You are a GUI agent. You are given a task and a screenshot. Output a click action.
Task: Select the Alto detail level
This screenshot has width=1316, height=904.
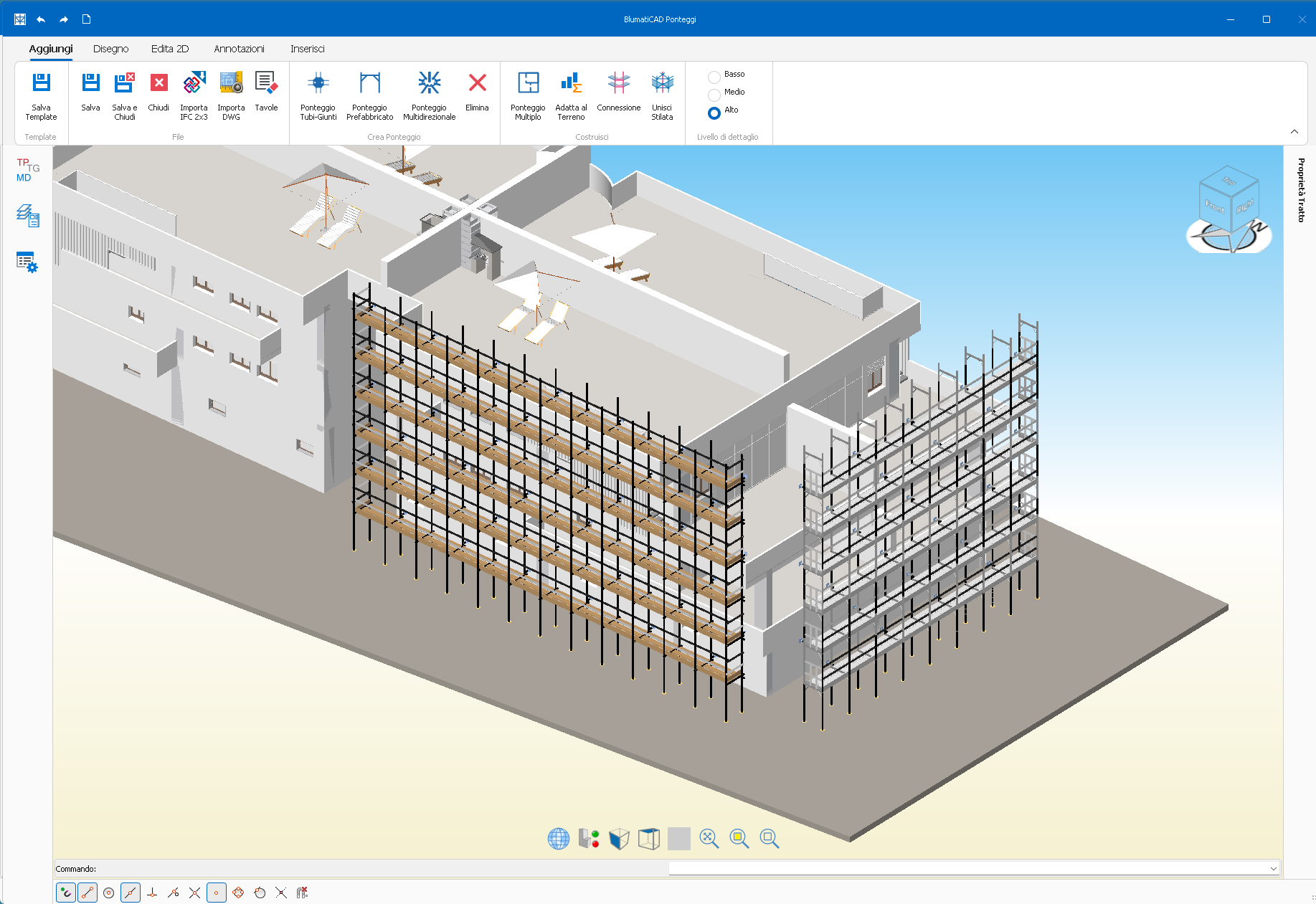click(x=714, y=113)
